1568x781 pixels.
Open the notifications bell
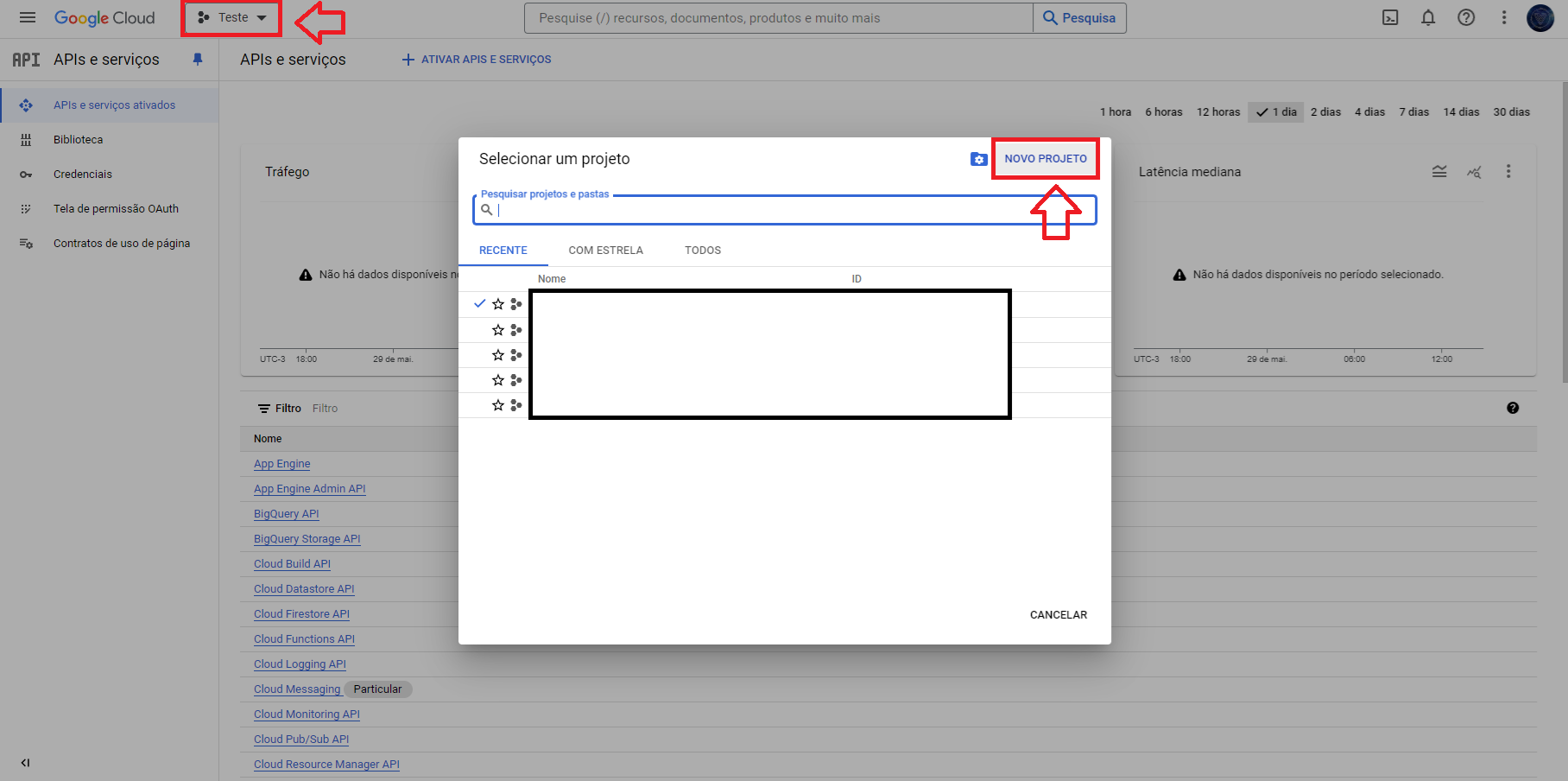[1428, 17]
